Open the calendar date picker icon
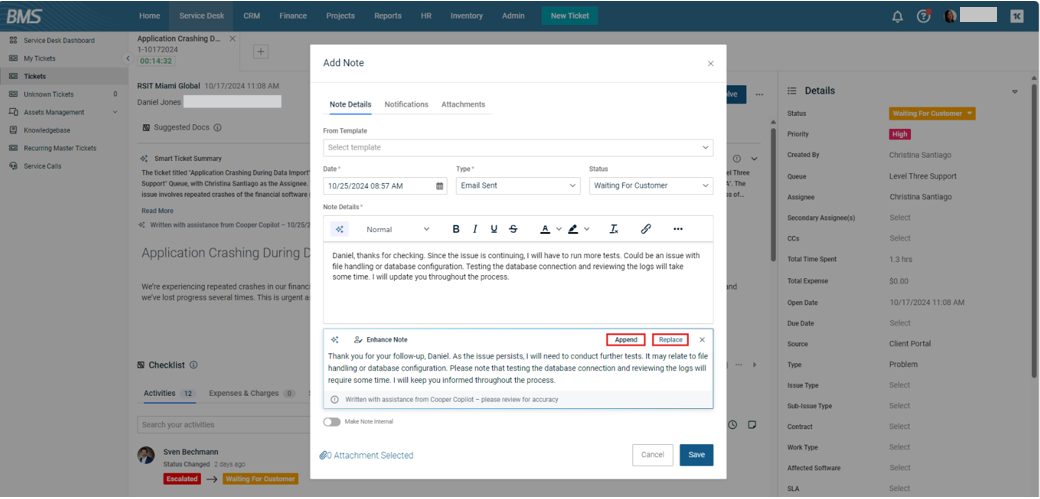This screenshot has height=499, width=1040. pyautogui.click(x=440, y=186)
